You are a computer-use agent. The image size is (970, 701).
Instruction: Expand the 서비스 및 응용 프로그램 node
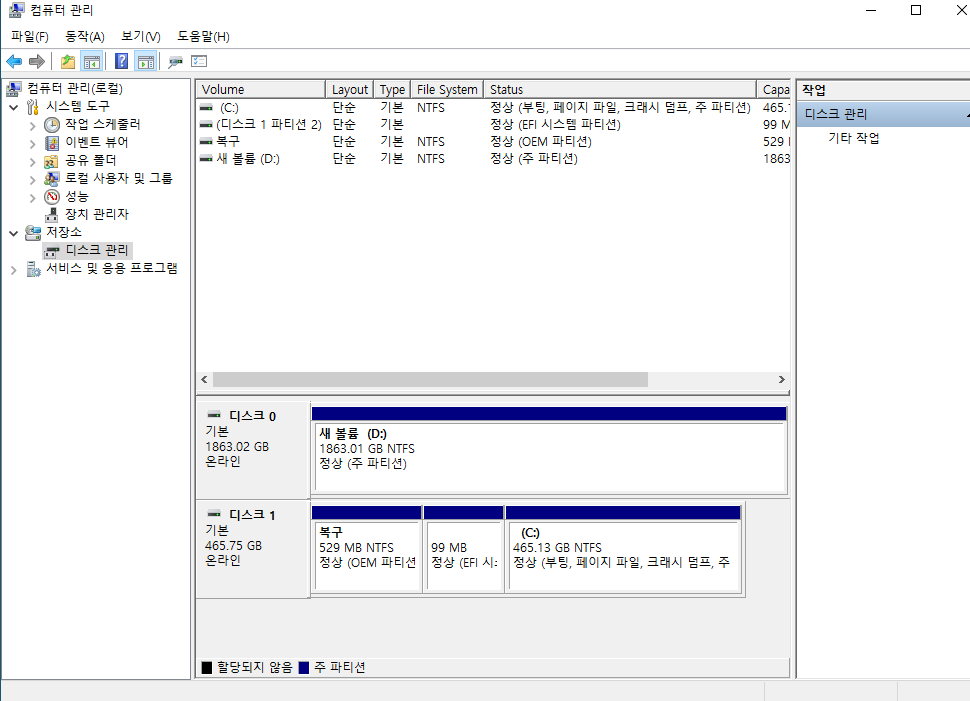coord(14,269)
